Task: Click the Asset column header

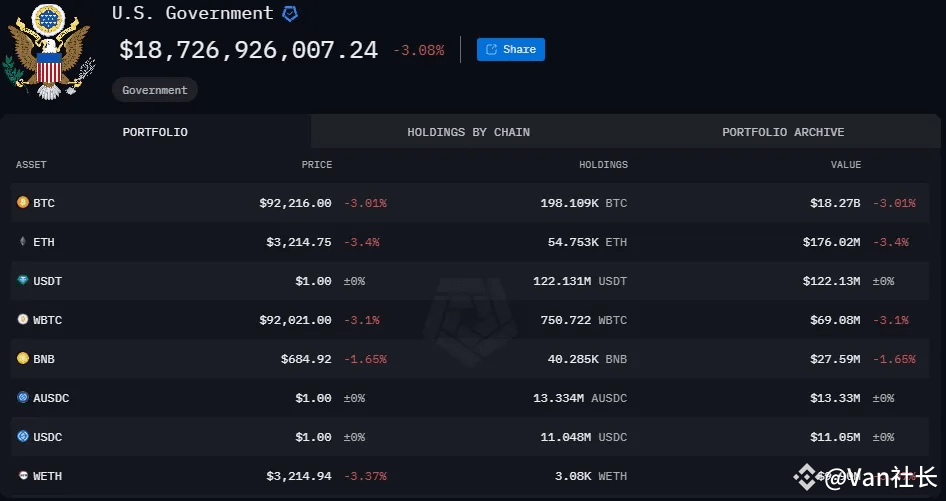Action: click(31, 164)
